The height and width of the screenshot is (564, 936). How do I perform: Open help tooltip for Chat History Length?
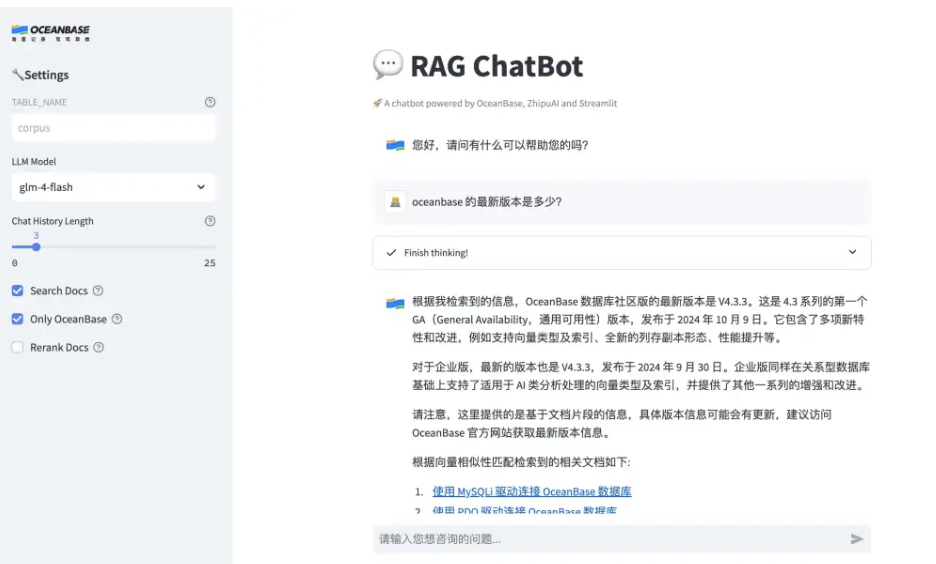(x=210, y=221)
